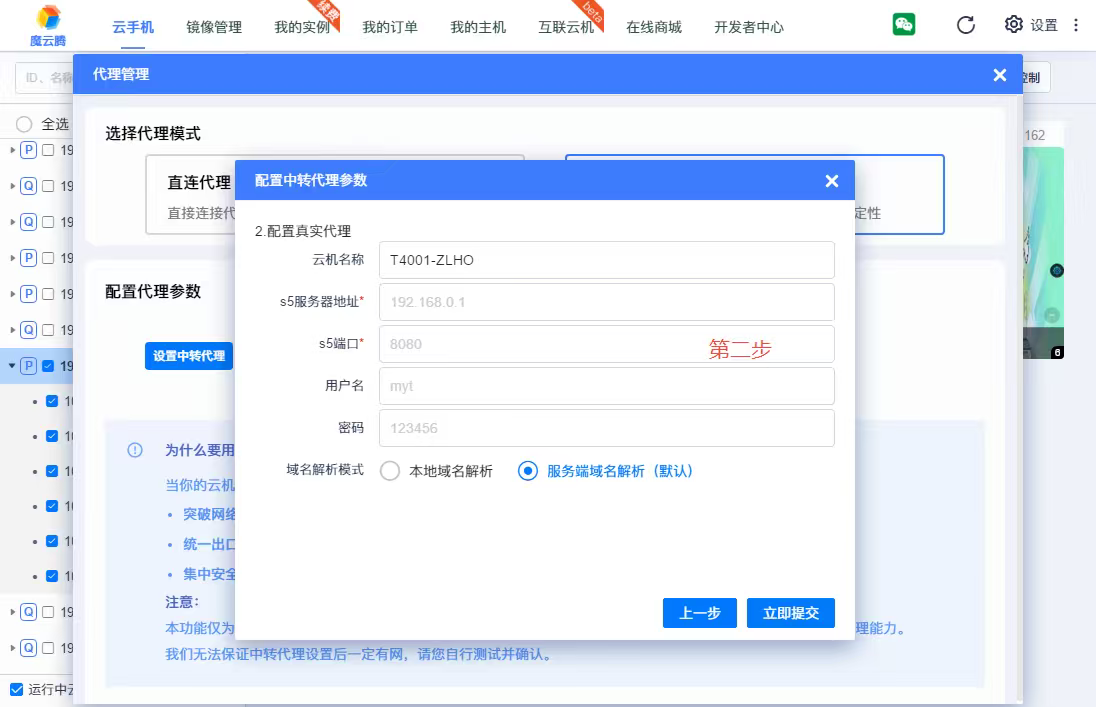This screenshot has height=707, width=1096.
Task: Open settings via the gear icon
Action: (1014, 25)
